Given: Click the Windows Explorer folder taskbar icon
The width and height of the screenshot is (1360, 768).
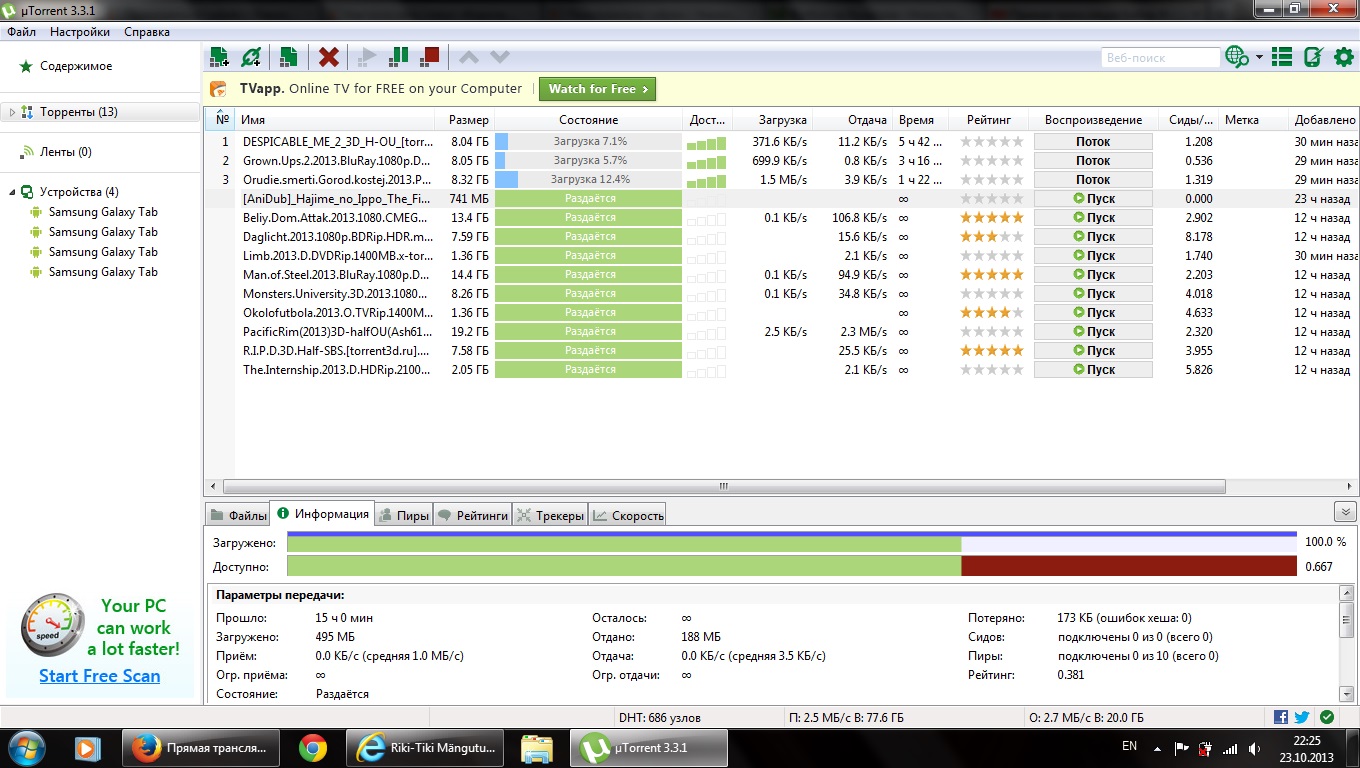Looking at the screenshot, I should tap(537, 748).
